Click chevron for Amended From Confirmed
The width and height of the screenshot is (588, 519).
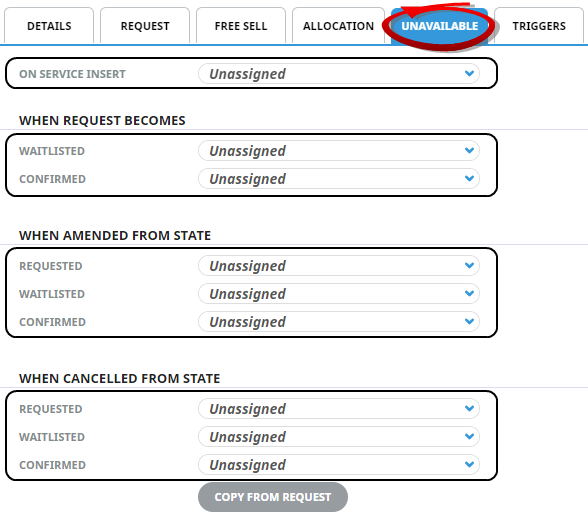(469, 321)
